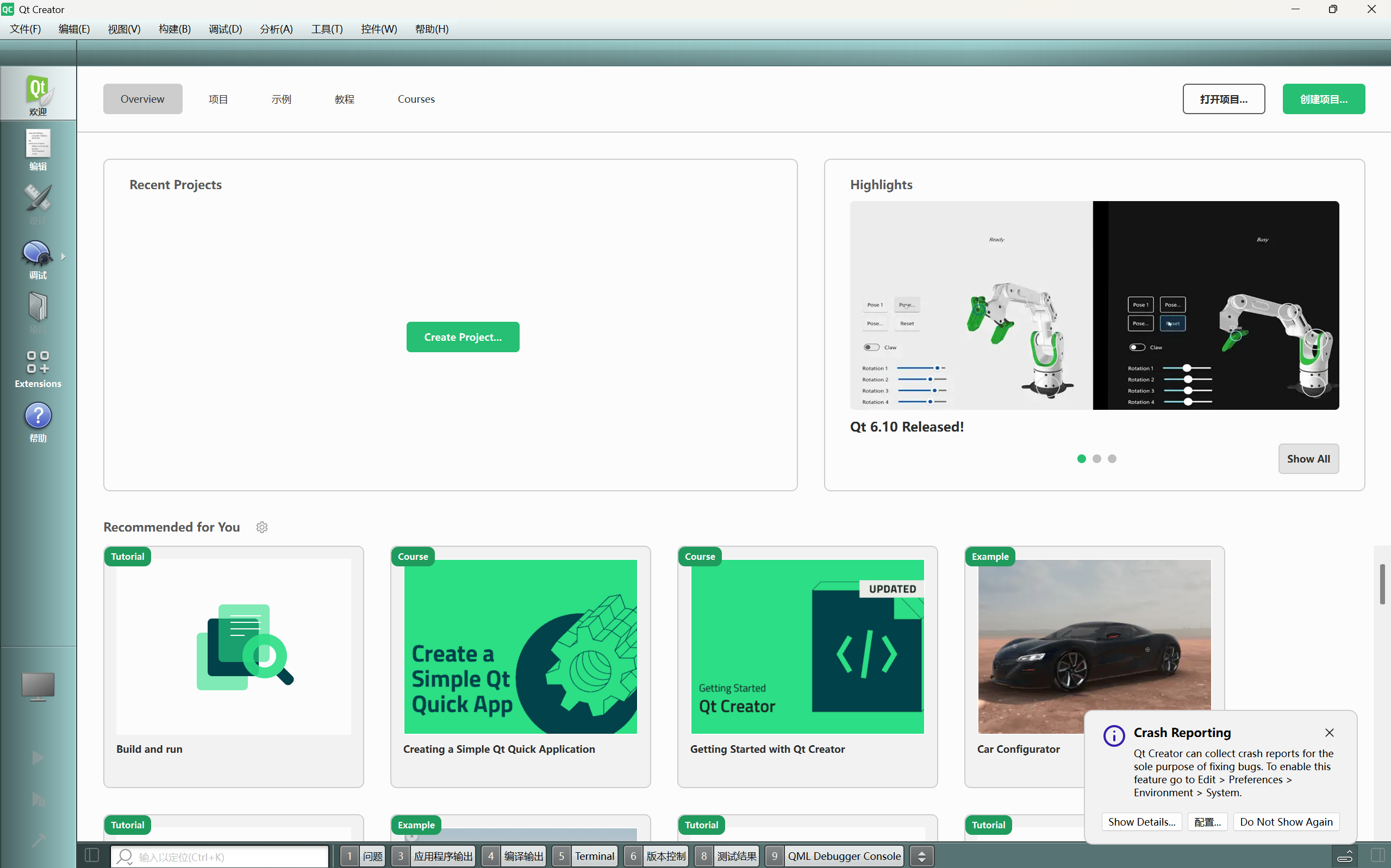This screenshot has height=868, width=1391.
Task: Click Do Not Show Again button
Action: tap(1286, 821)
